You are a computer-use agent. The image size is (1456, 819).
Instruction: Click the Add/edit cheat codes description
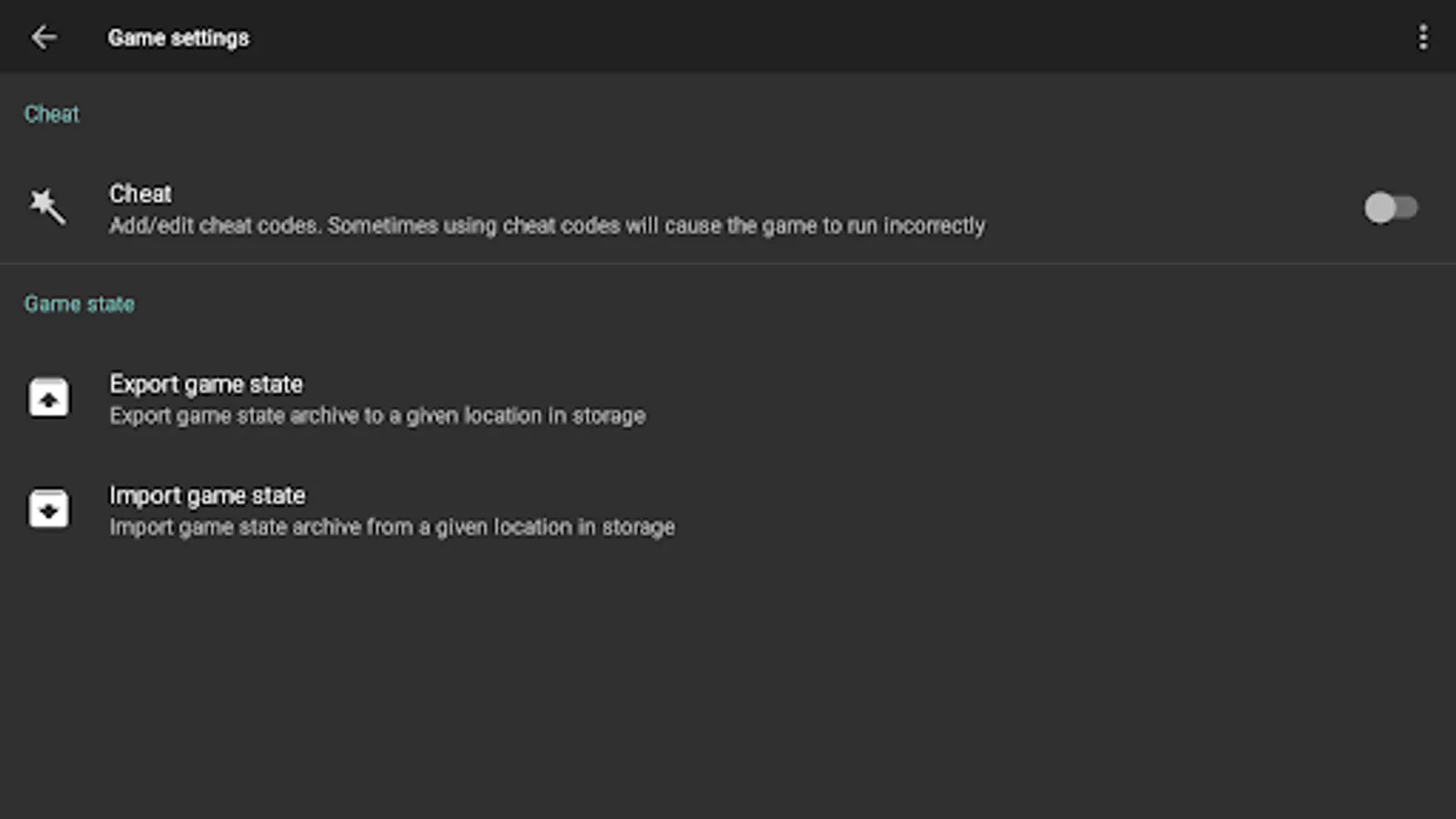[546, 226]
